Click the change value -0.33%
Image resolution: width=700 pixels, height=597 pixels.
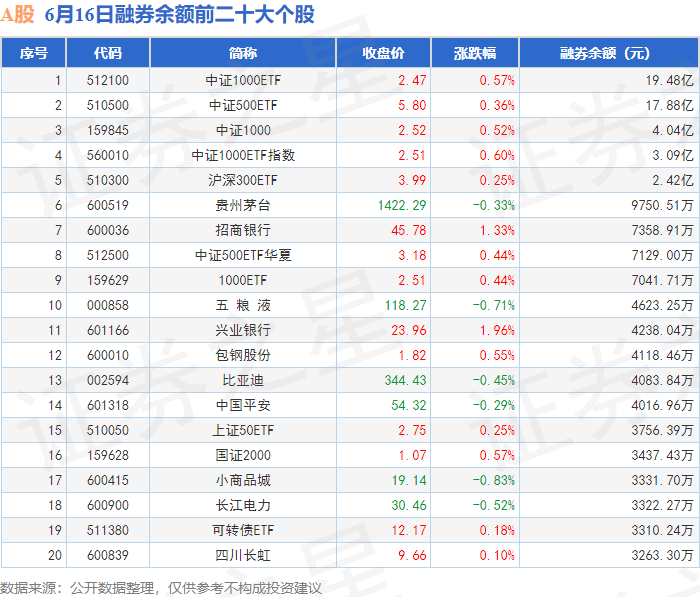[x=494, y=205]
